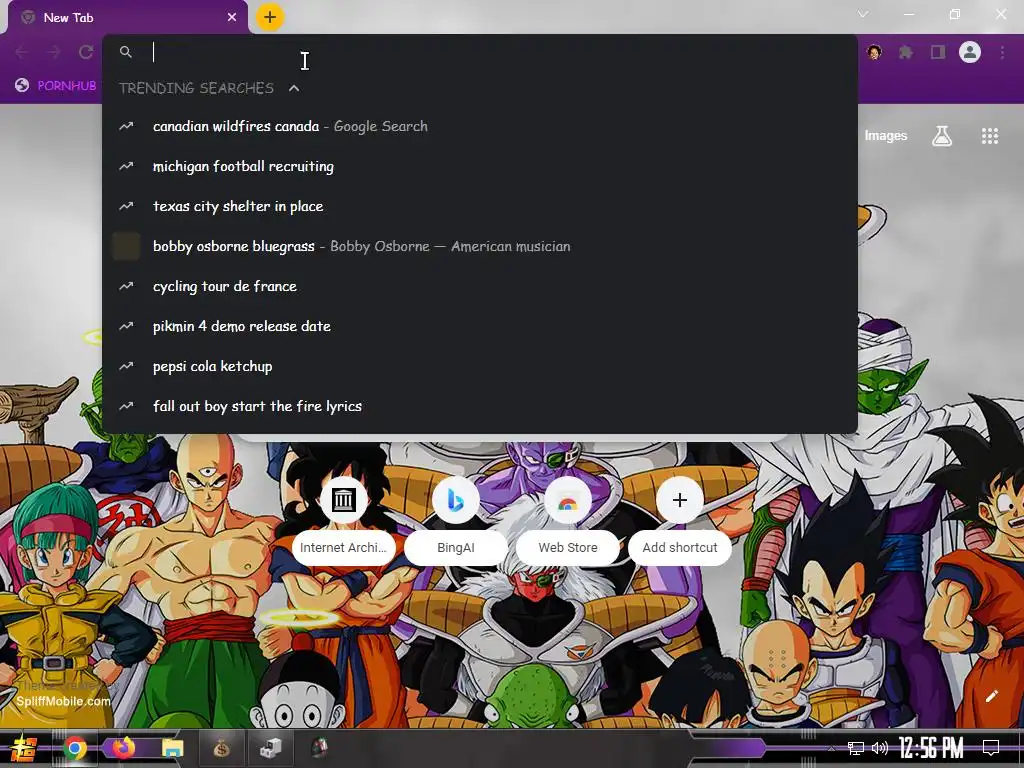Viewport: 1024px width, 768px height.
Task: Open the Windows Start button
Action: 24,748
